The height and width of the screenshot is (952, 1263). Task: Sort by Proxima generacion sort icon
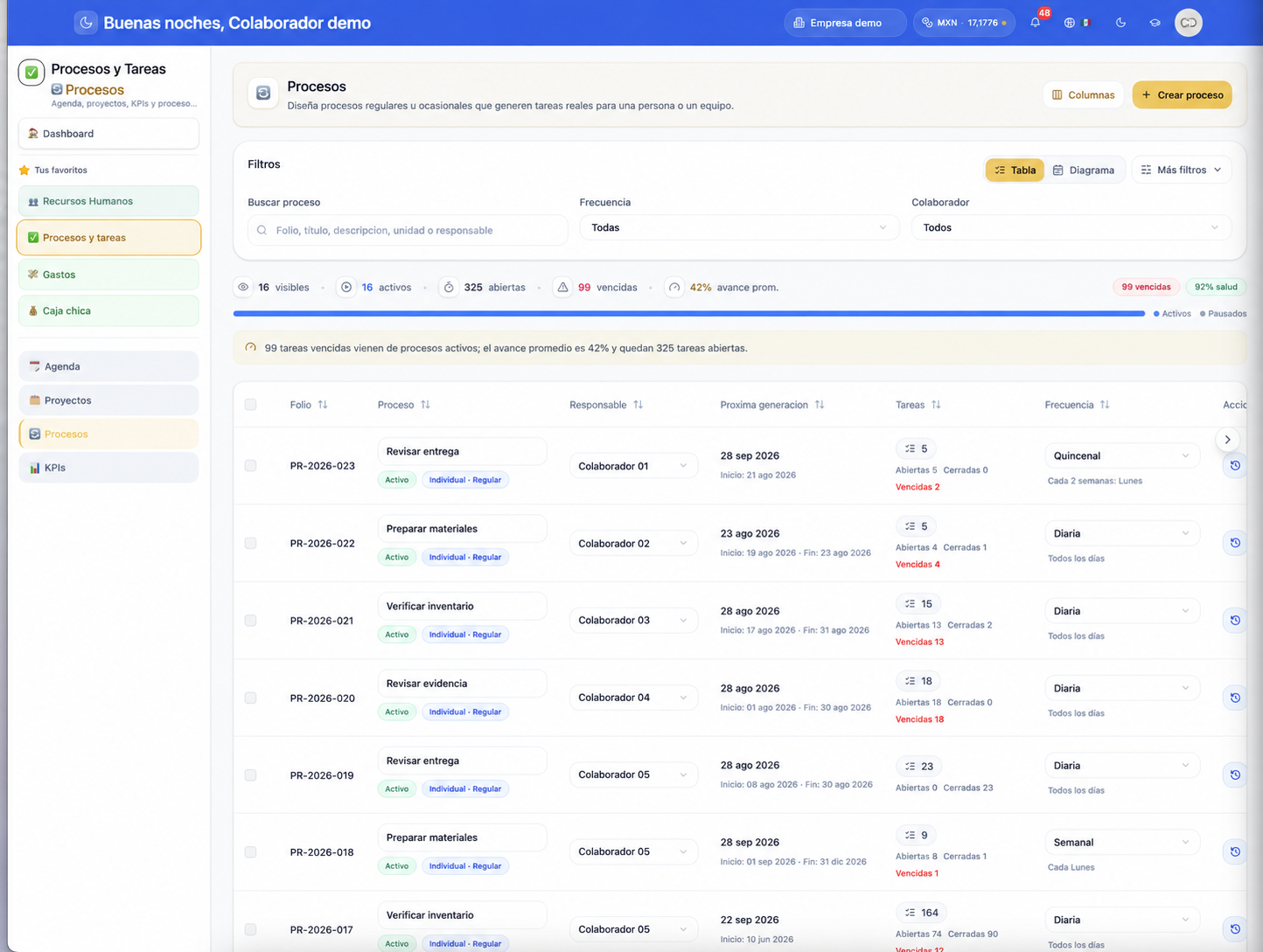click(x=820, y=405)
